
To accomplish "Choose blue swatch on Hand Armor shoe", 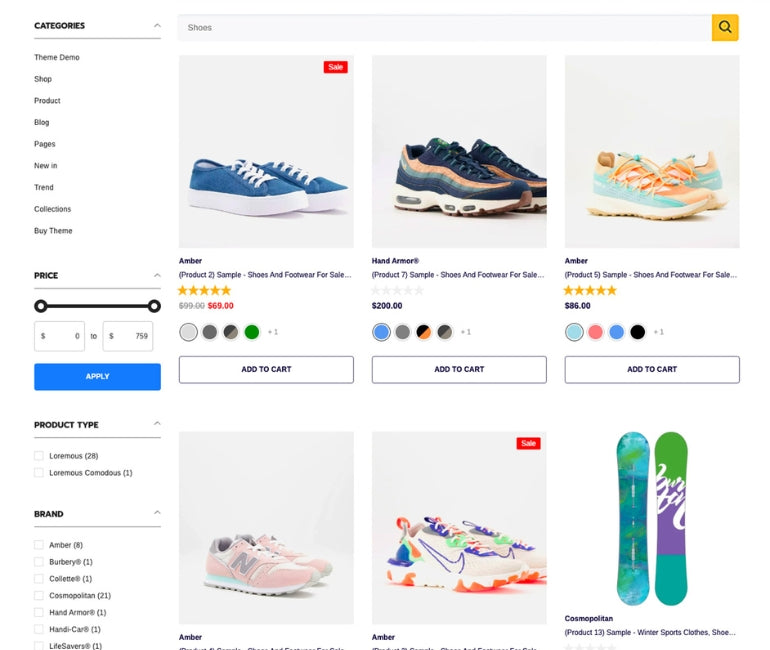I will point(381,332).
